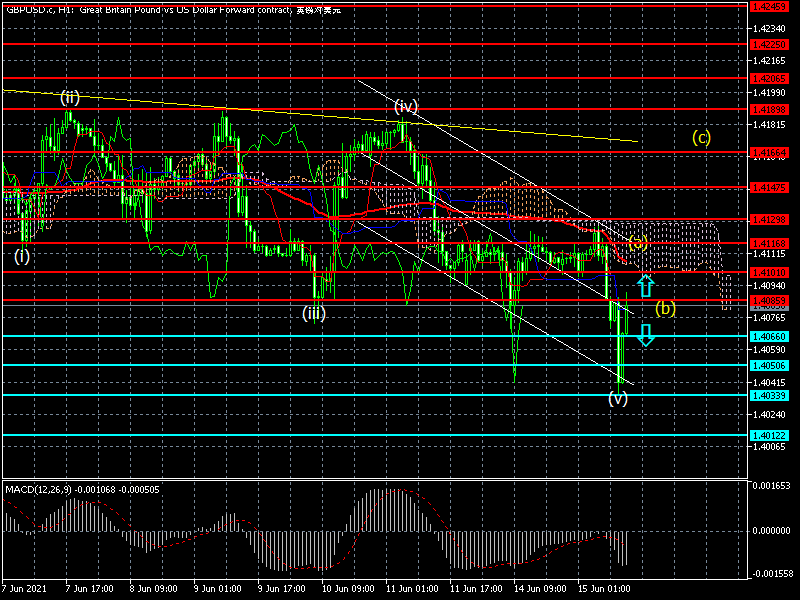This screenshot has width=800, height=600.
Task: Click the yellow (b) wave label
Action: click(x=665, y=308)
